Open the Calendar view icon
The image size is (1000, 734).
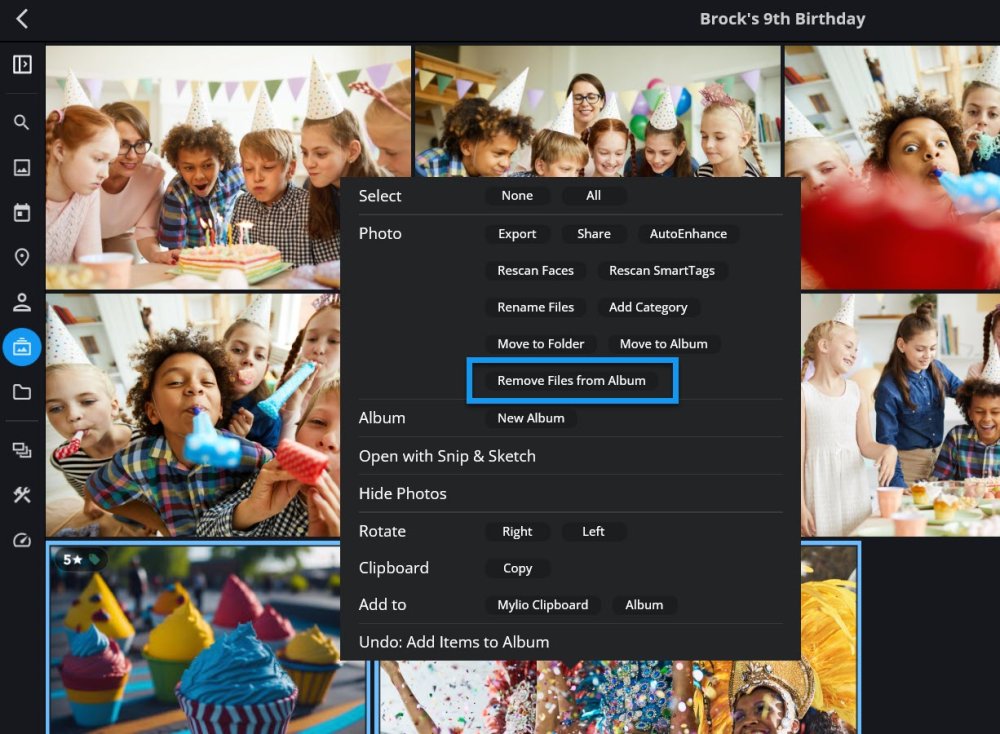(x=22, y=212)
